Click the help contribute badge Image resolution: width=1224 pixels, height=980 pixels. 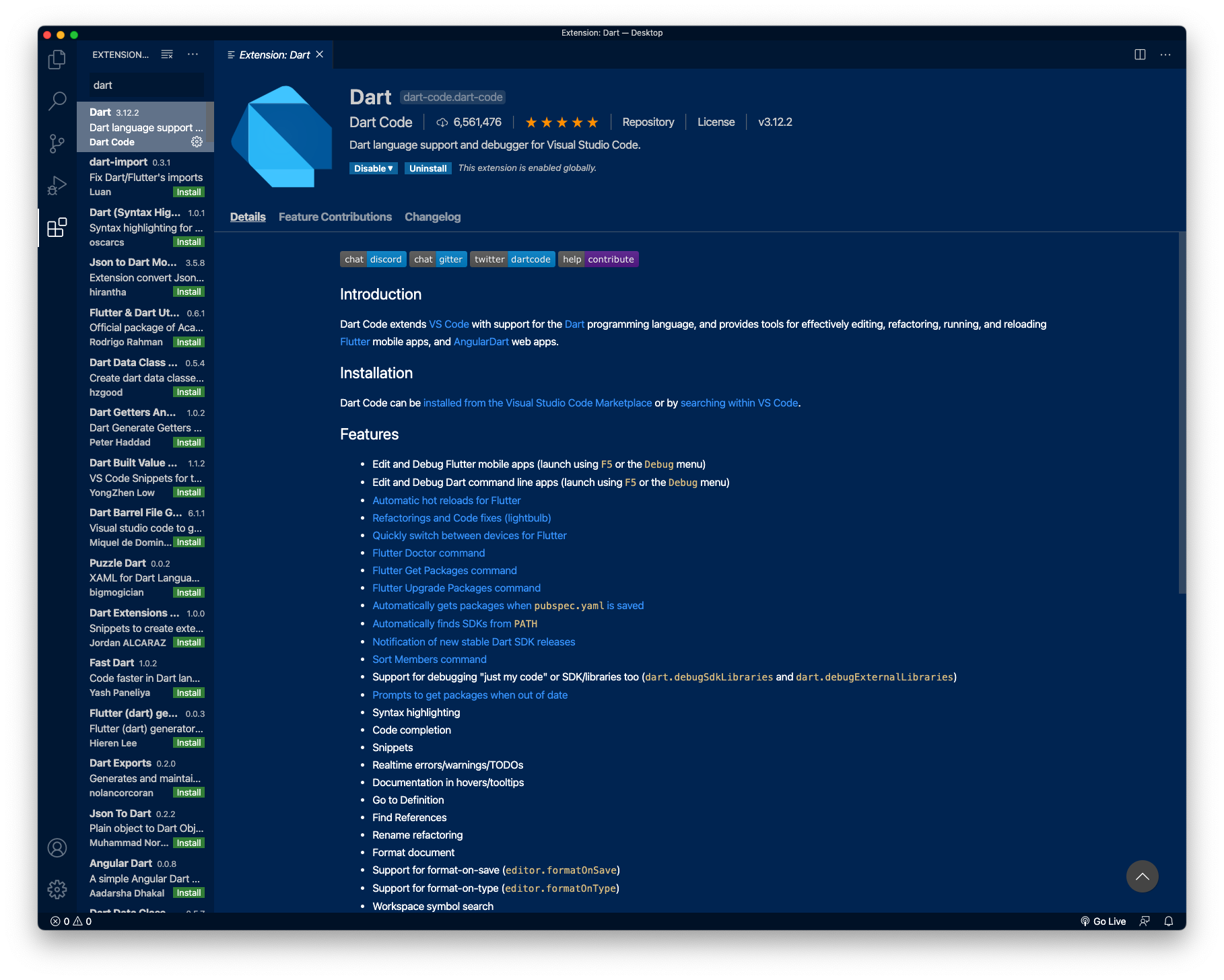(x=599, y=259)
